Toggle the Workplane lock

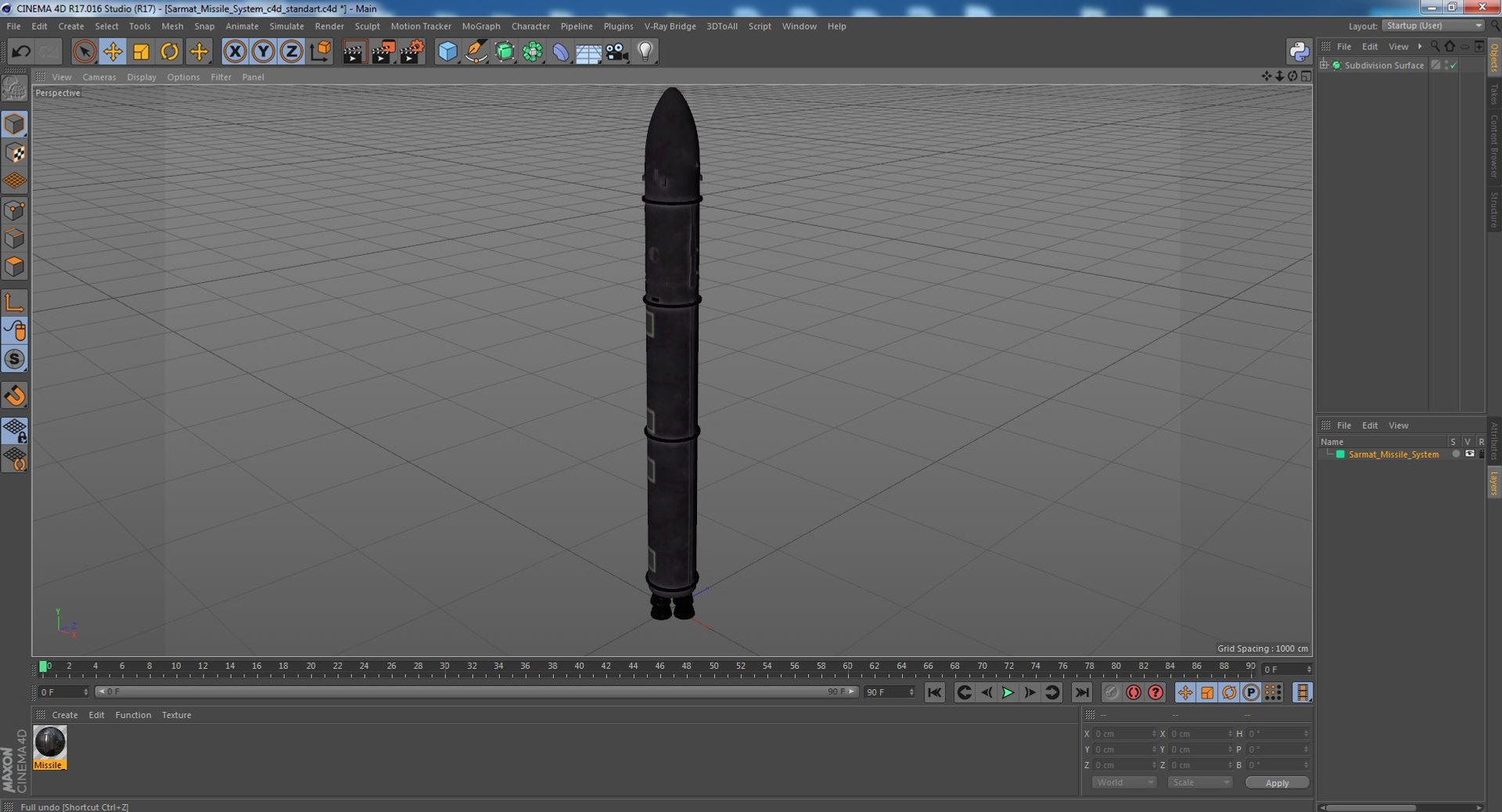tap(14, 430)
